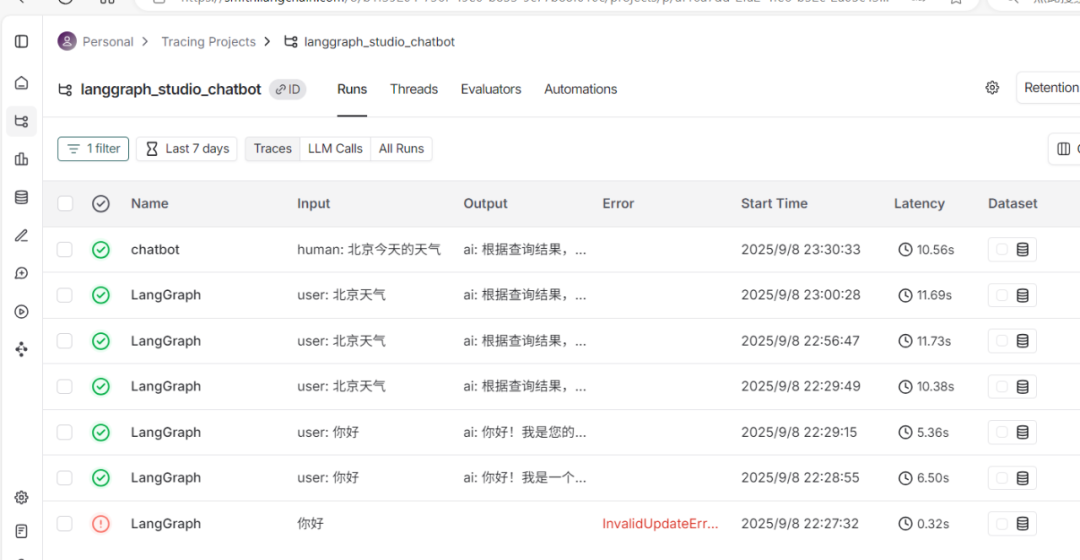Click the Latency column header
Image resolution: width=1080 pixels, height=560 pixels.
920,203
